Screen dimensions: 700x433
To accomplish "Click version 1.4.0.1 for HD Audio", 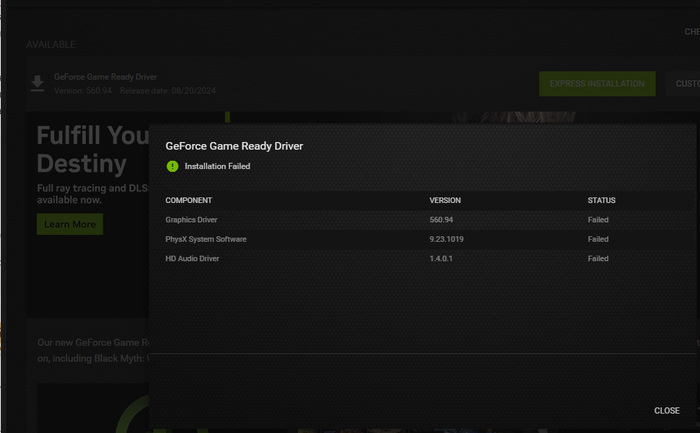I will tap(441, 258).
